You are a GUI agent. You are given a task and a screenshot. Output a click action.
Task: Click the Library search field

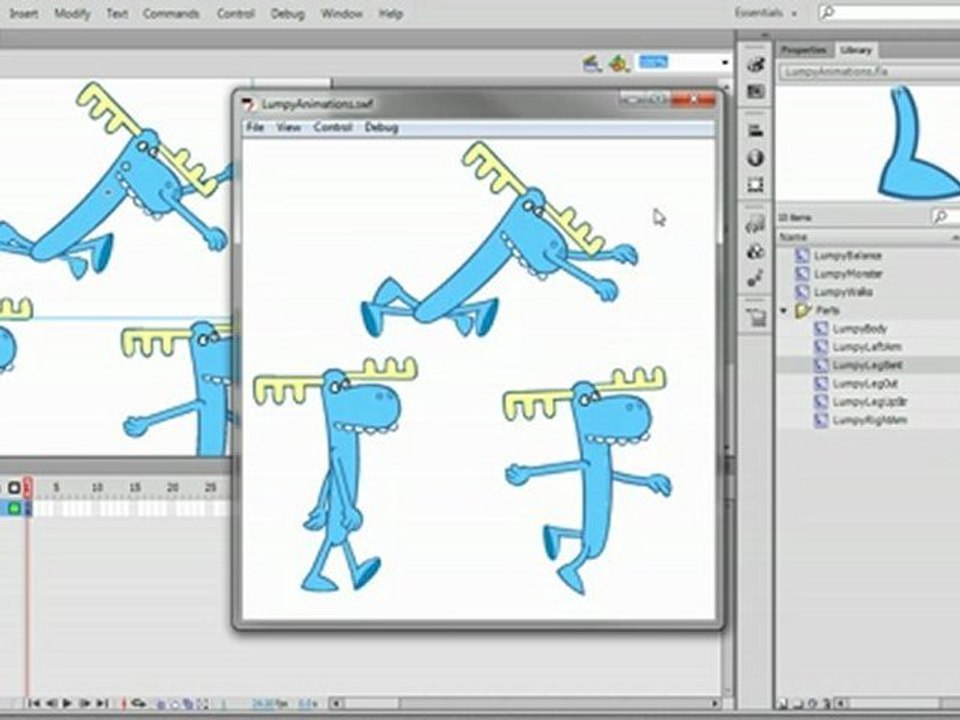946,216
